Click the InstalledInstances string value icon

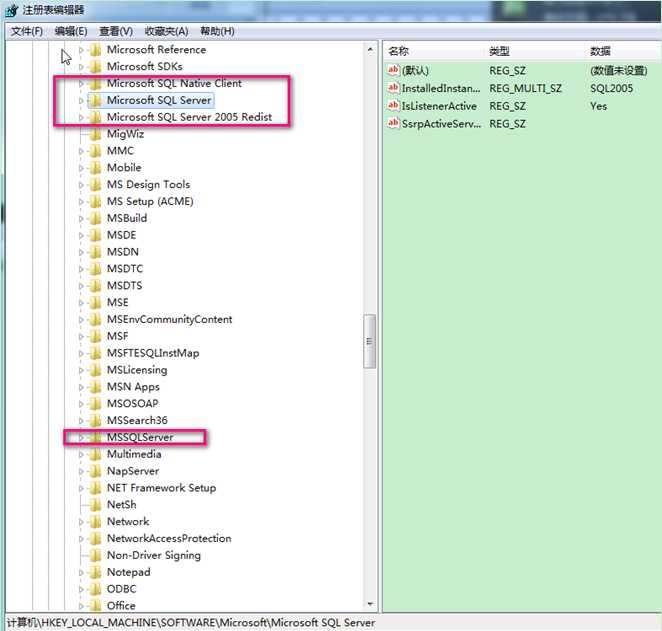click(393, 88)
